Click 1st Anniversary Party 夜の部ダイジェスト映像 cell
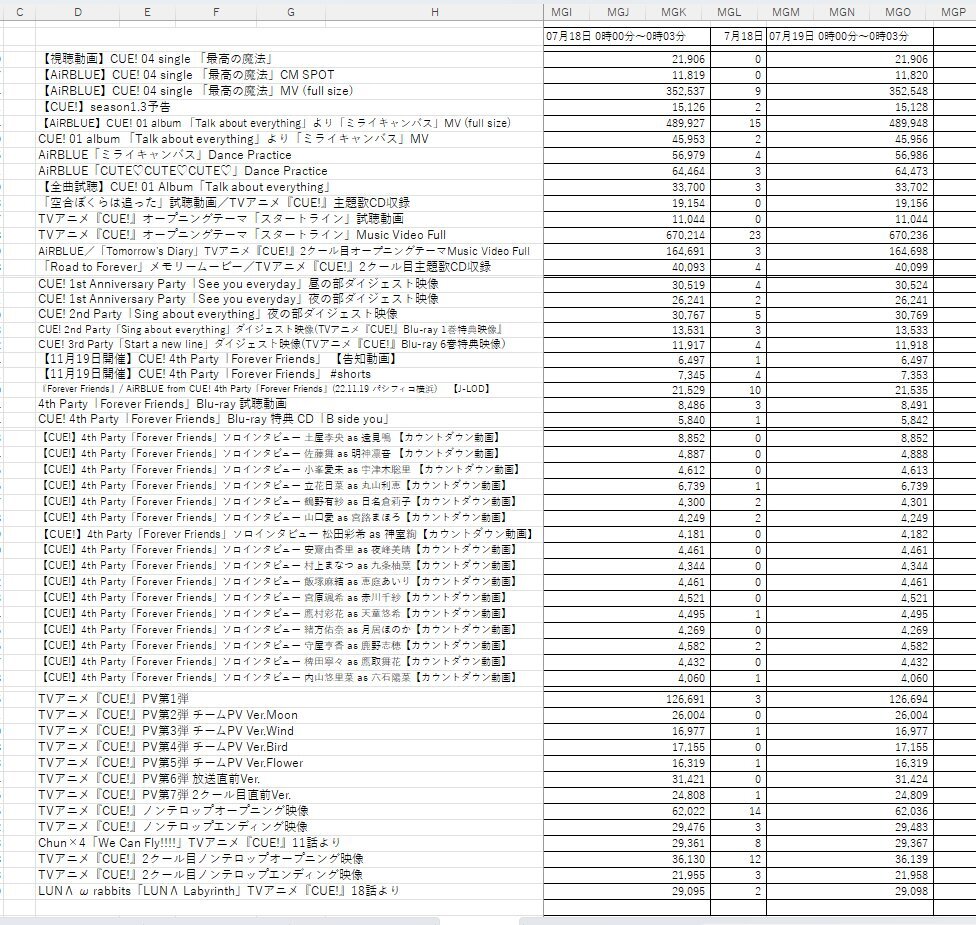This screenshot has height=925, width=976. coord(238,299)
